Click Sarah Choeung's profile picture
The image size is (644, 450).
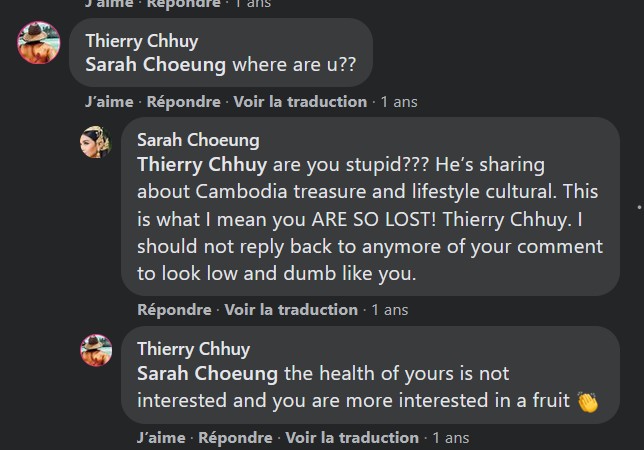pyautogui.click(x=95, y=142)
